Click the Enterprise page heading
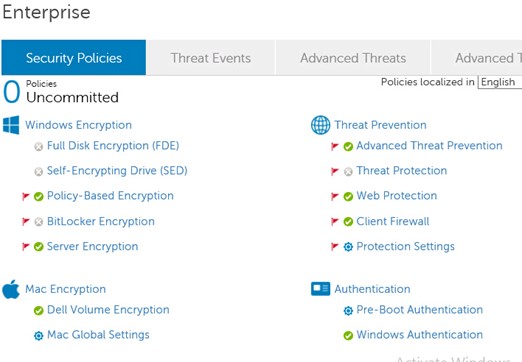 point(46,12)
